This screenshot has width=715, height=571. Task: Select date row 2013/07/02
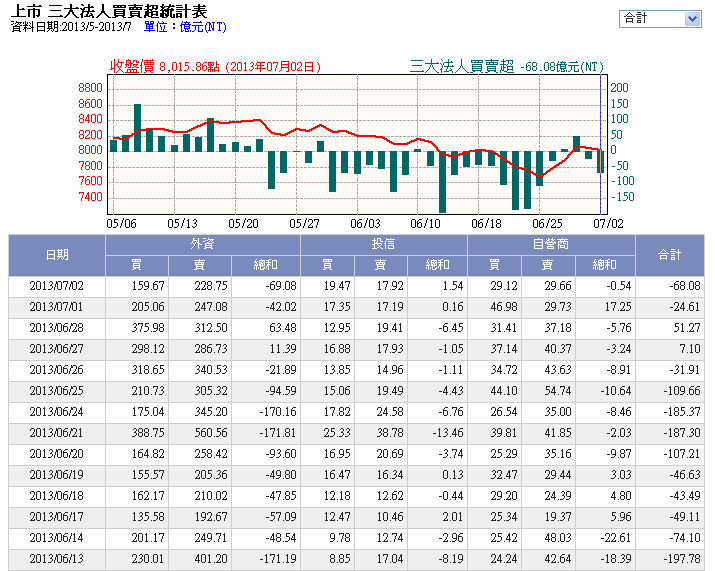click(356, 286)
